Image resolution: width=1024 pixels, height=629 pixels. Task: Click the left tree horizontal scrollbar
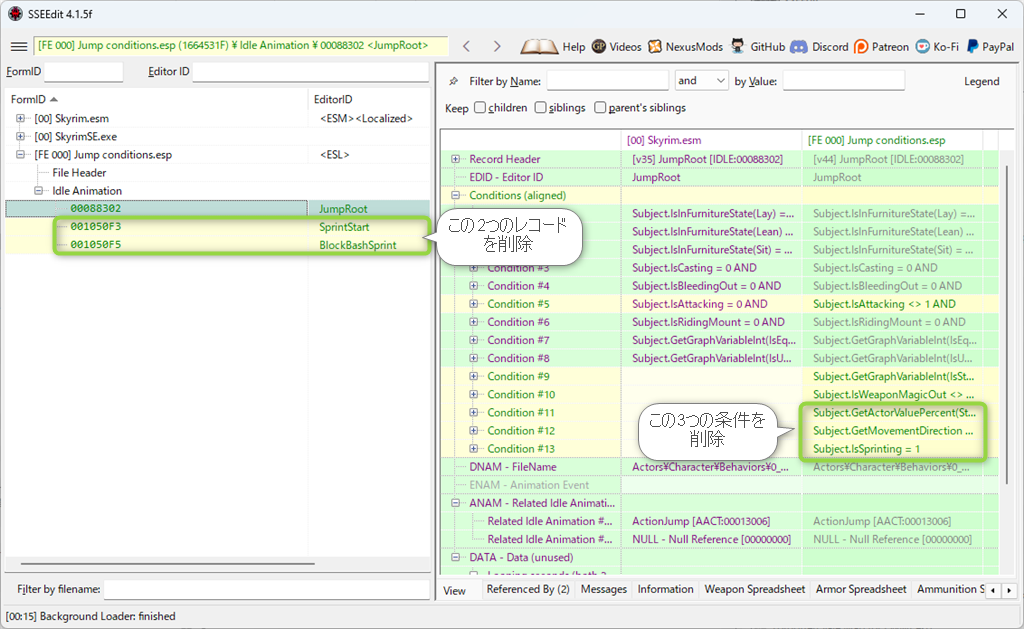(167, 563)
